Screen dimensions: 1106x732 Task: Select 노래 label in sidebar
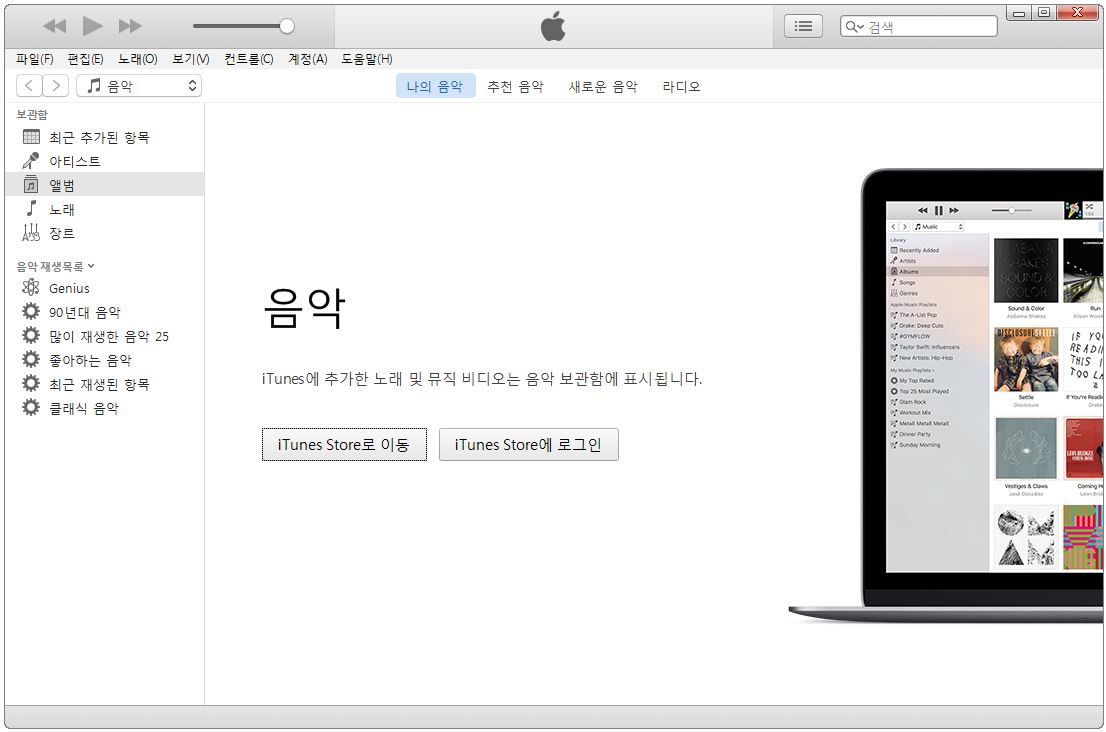tap(62, 209)
